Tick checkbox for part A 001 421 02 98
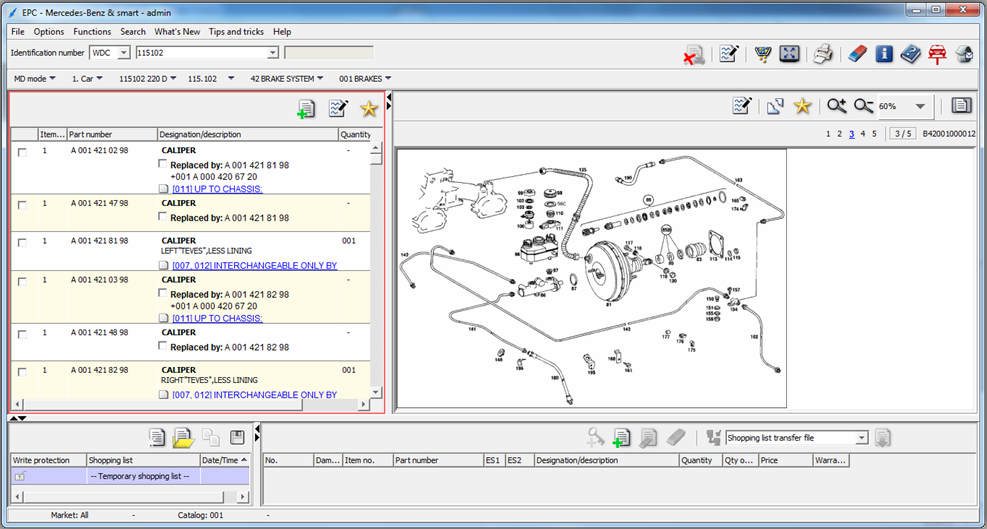 [22, 152]
